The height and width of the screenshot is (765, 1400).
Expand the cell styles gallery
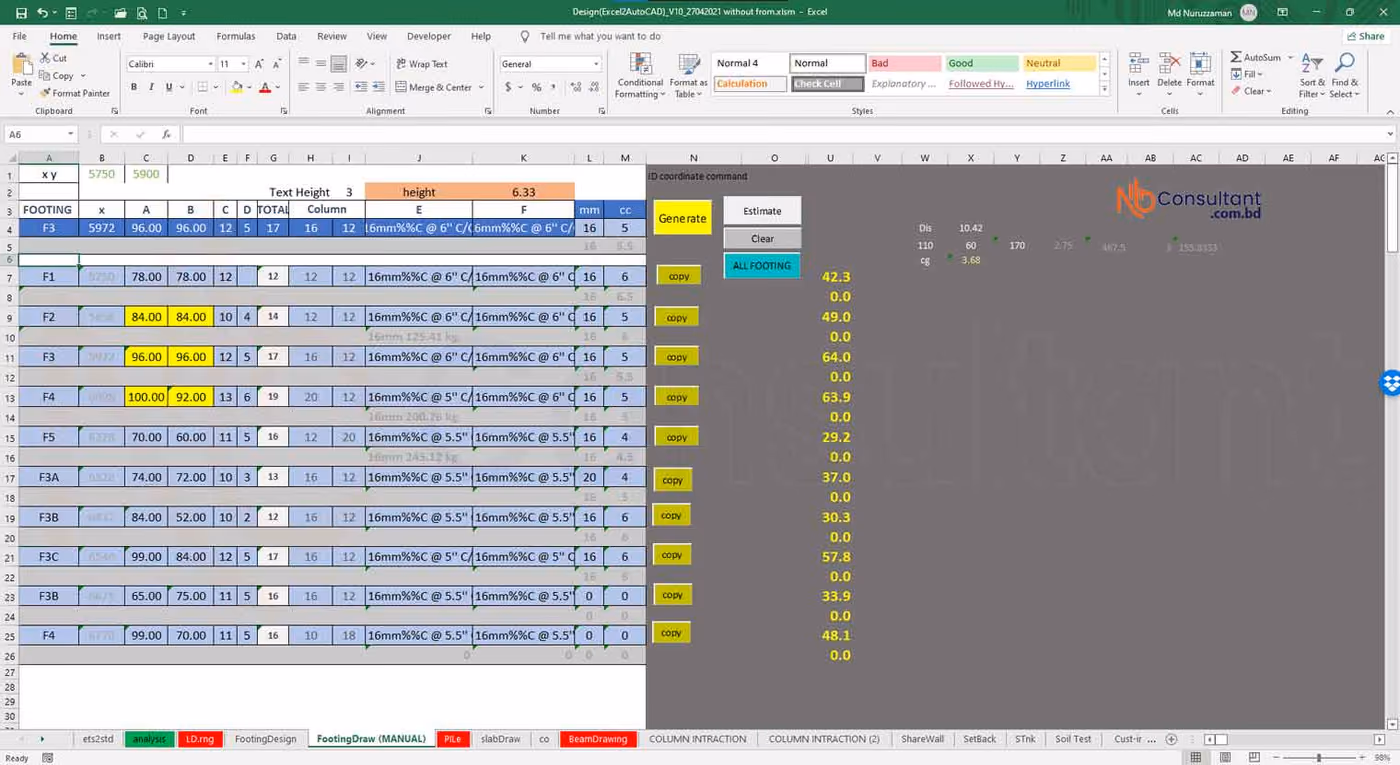pyautogui.click(x=1104, y=88)
